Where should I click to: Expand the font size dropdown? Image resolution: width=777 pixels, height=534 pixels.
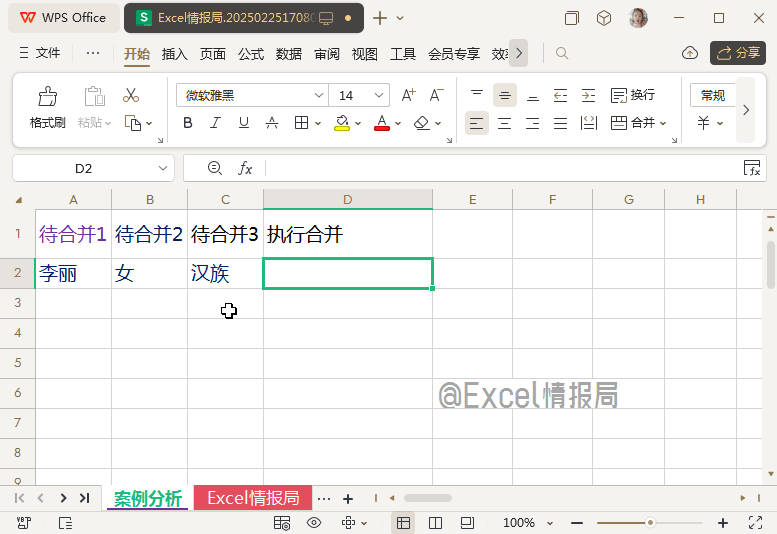[x=380, y=96]
